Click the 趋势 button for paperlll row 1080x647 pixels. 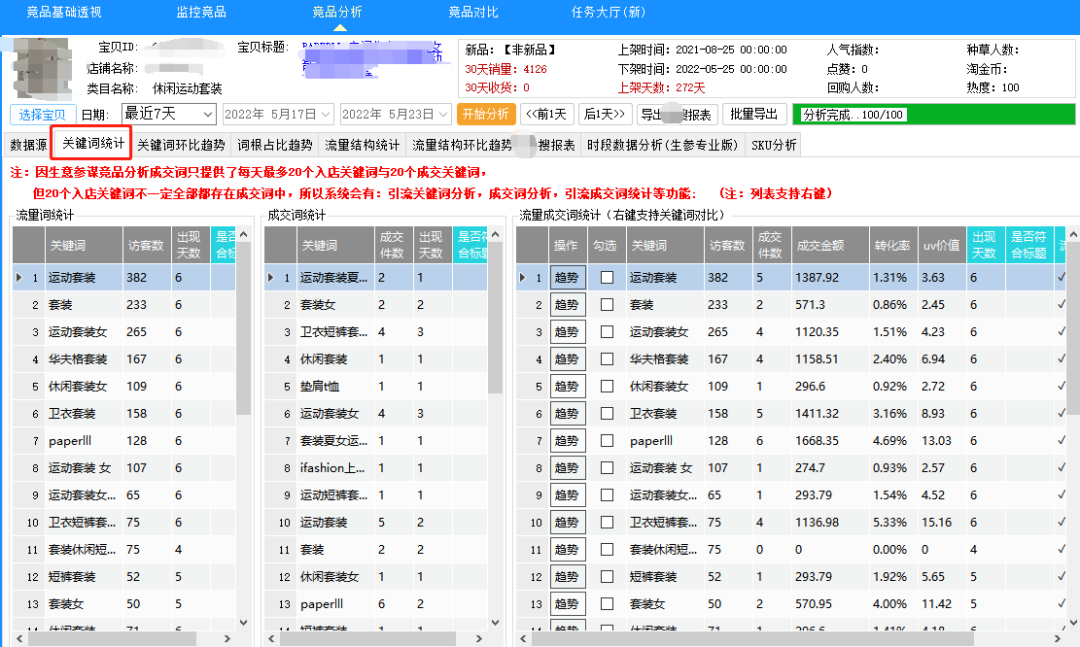[567, 440]
